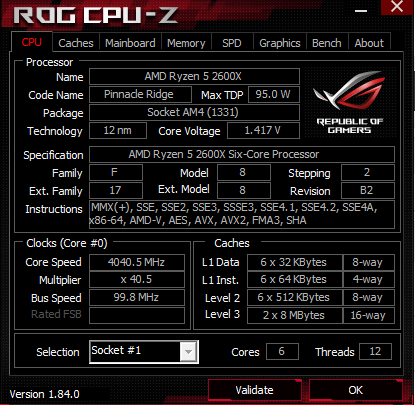The width and height of the screenshot is (415, 405).
Task: Show the Graphics tab
Action: (x=280, y=43)
